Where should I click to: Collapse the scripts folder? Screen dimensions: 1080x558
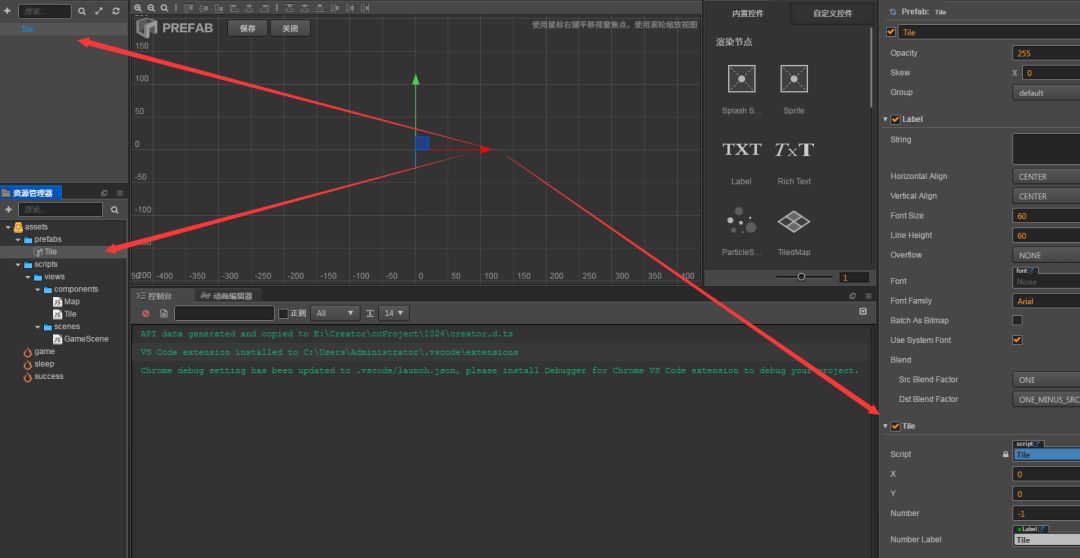click(x=19, y=265)
